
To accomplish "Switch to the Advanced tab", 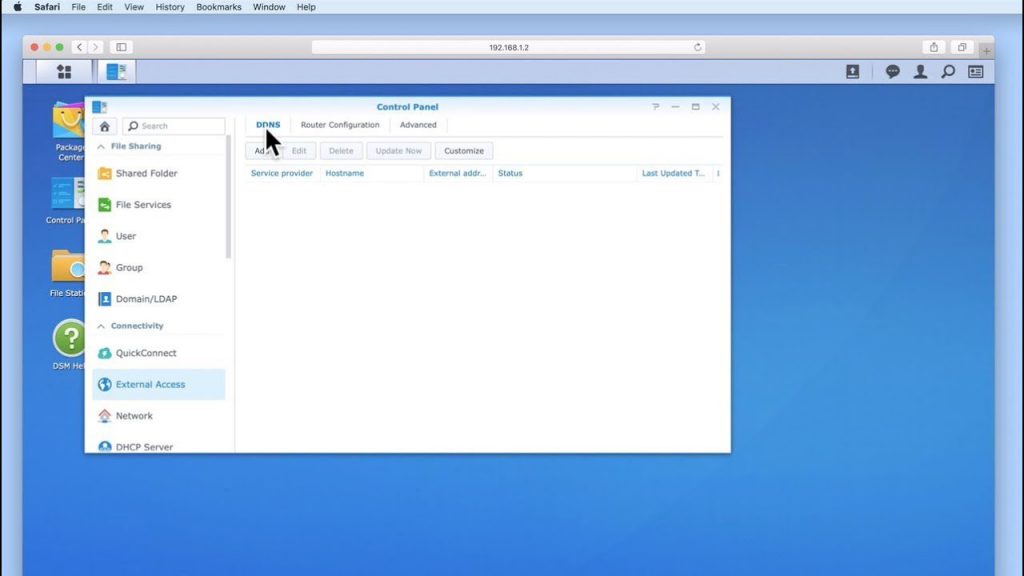I will (418, 125).
